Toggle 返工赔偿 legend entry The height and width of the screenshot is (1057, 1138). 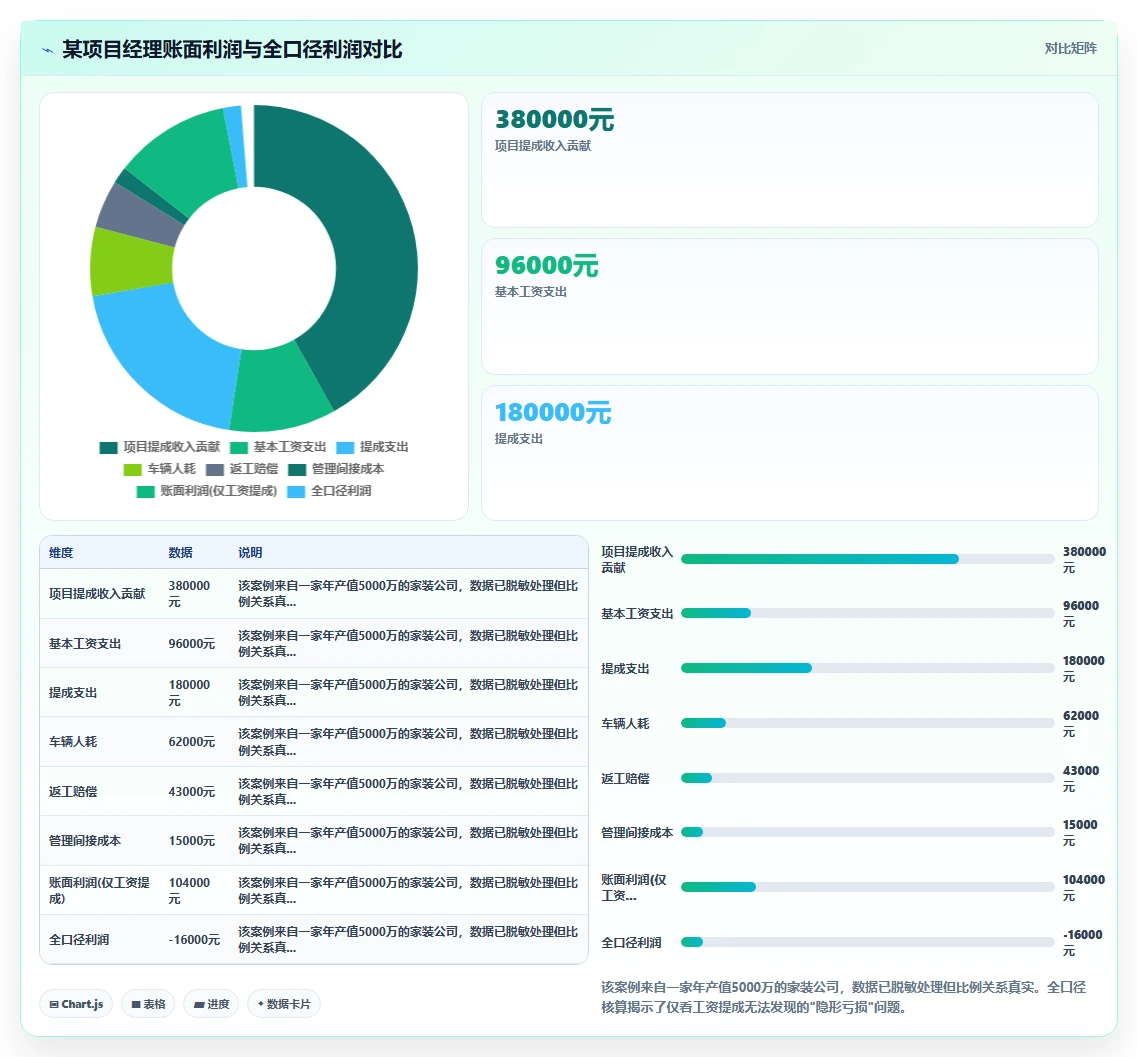(x=242, y=469)
